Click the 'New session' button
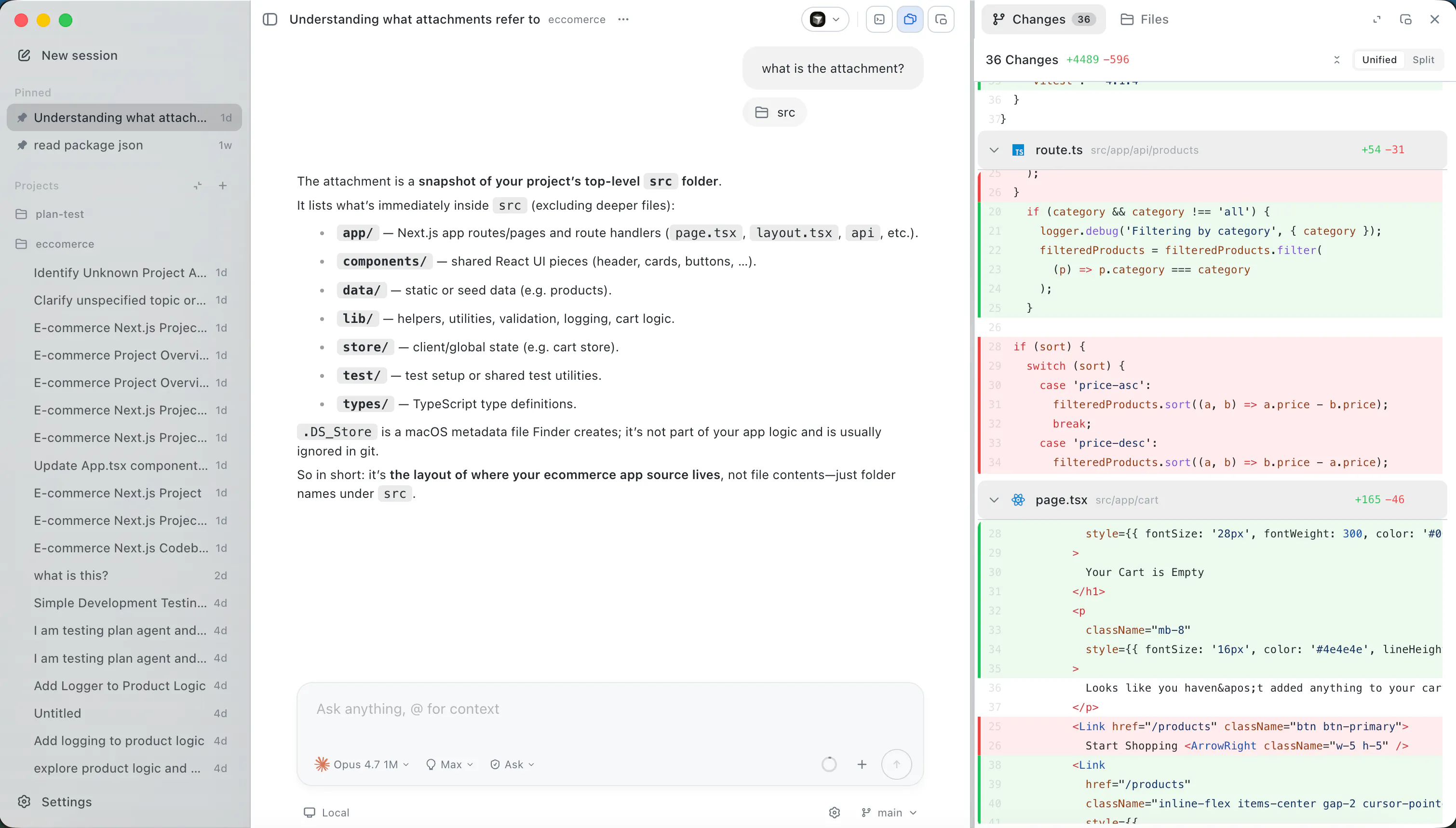1456x828 pixels. pyautogui.click(x=68, y=55)
